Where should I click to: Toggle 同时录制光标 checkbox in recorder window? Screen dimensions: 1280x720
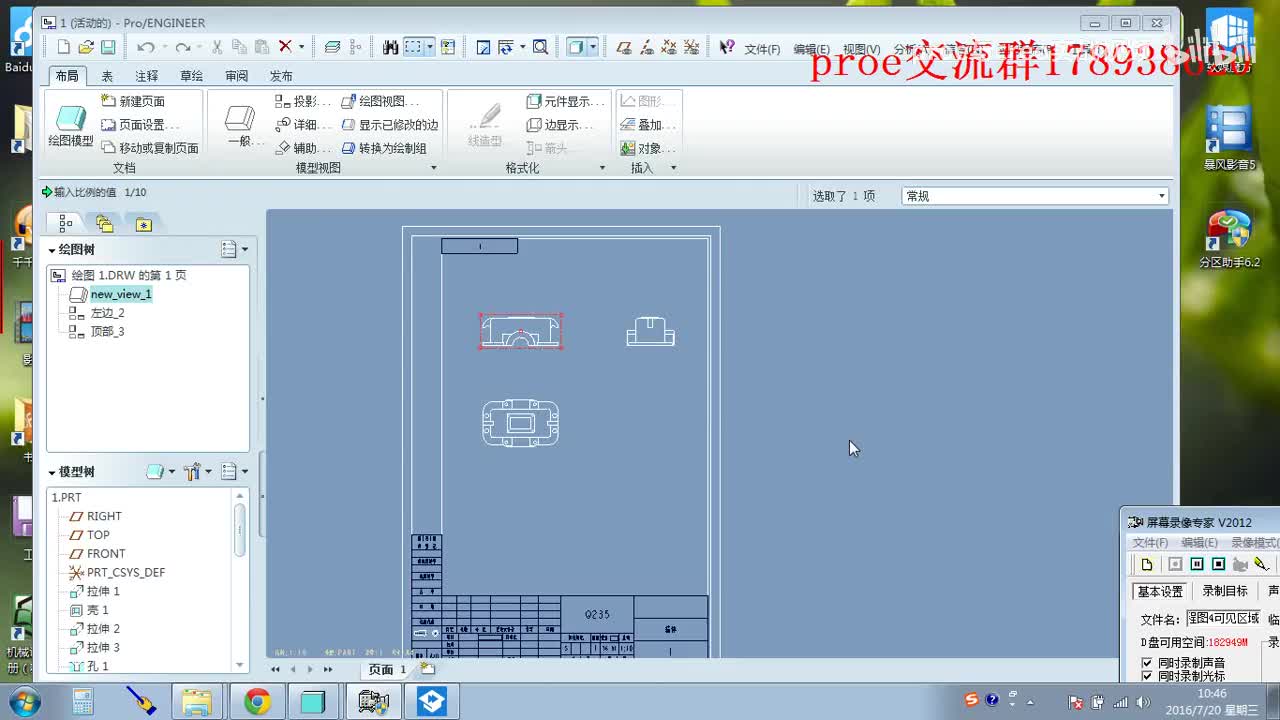click(1147, 677)
